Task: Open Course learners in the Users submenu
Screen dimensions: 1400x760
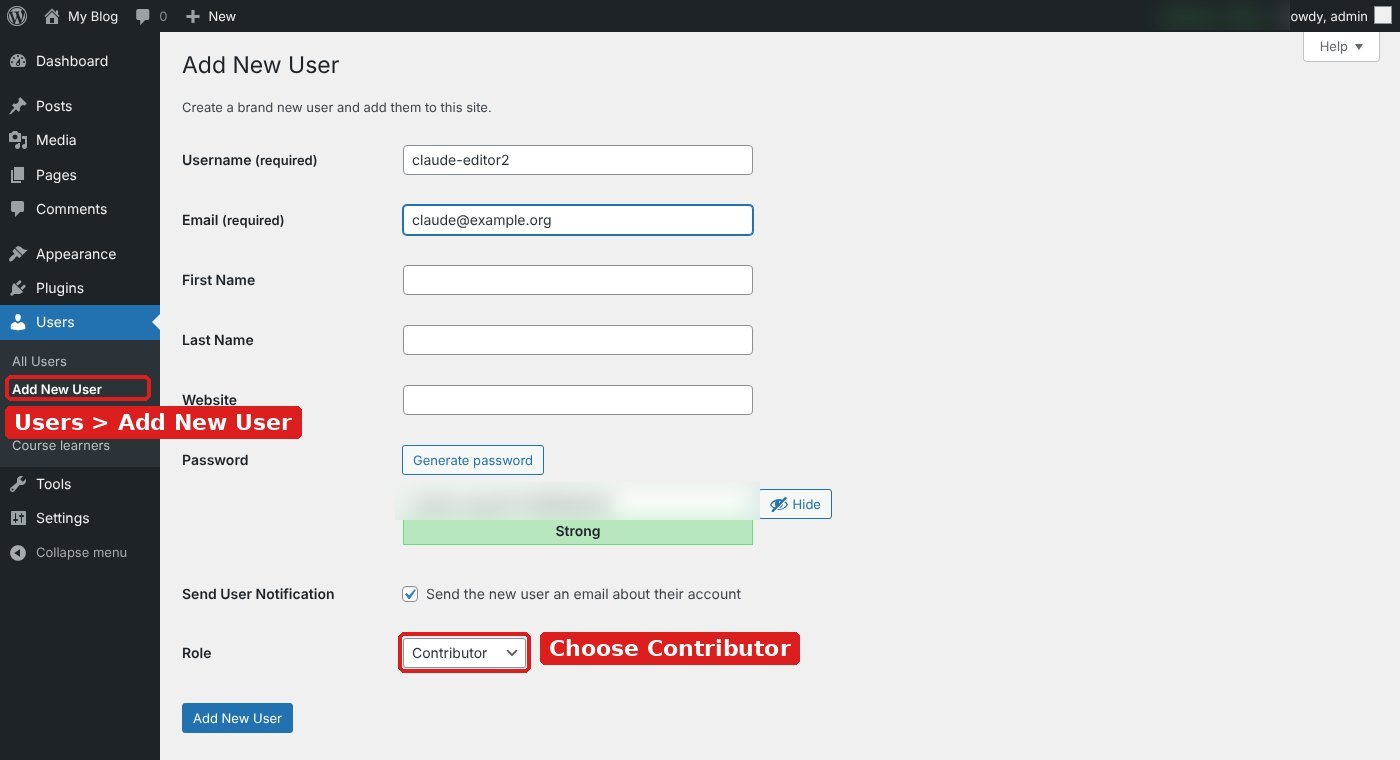Action: point(61,446)
